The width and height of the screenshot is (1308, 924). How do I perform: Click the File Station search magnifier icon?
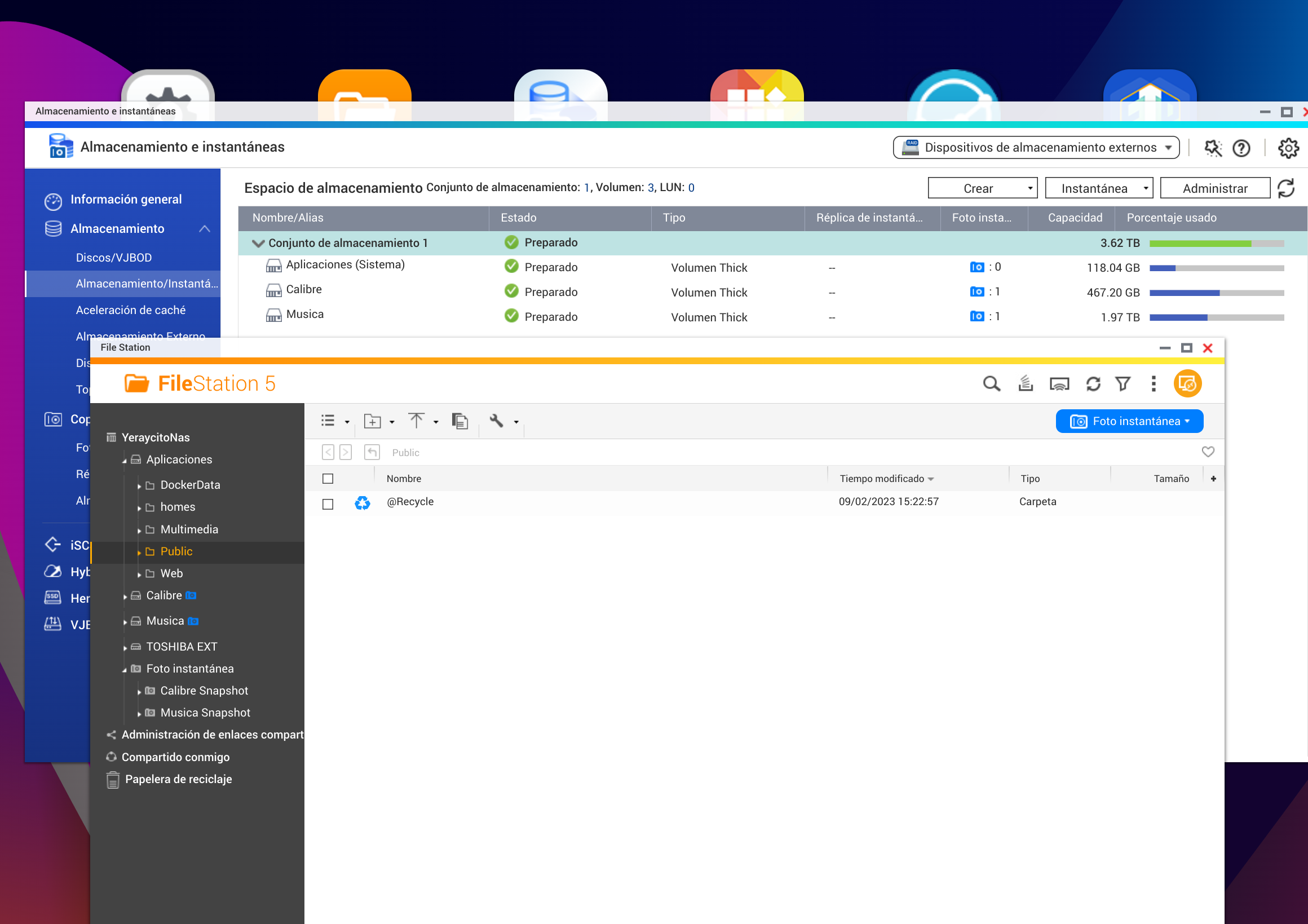click(991, 384)
